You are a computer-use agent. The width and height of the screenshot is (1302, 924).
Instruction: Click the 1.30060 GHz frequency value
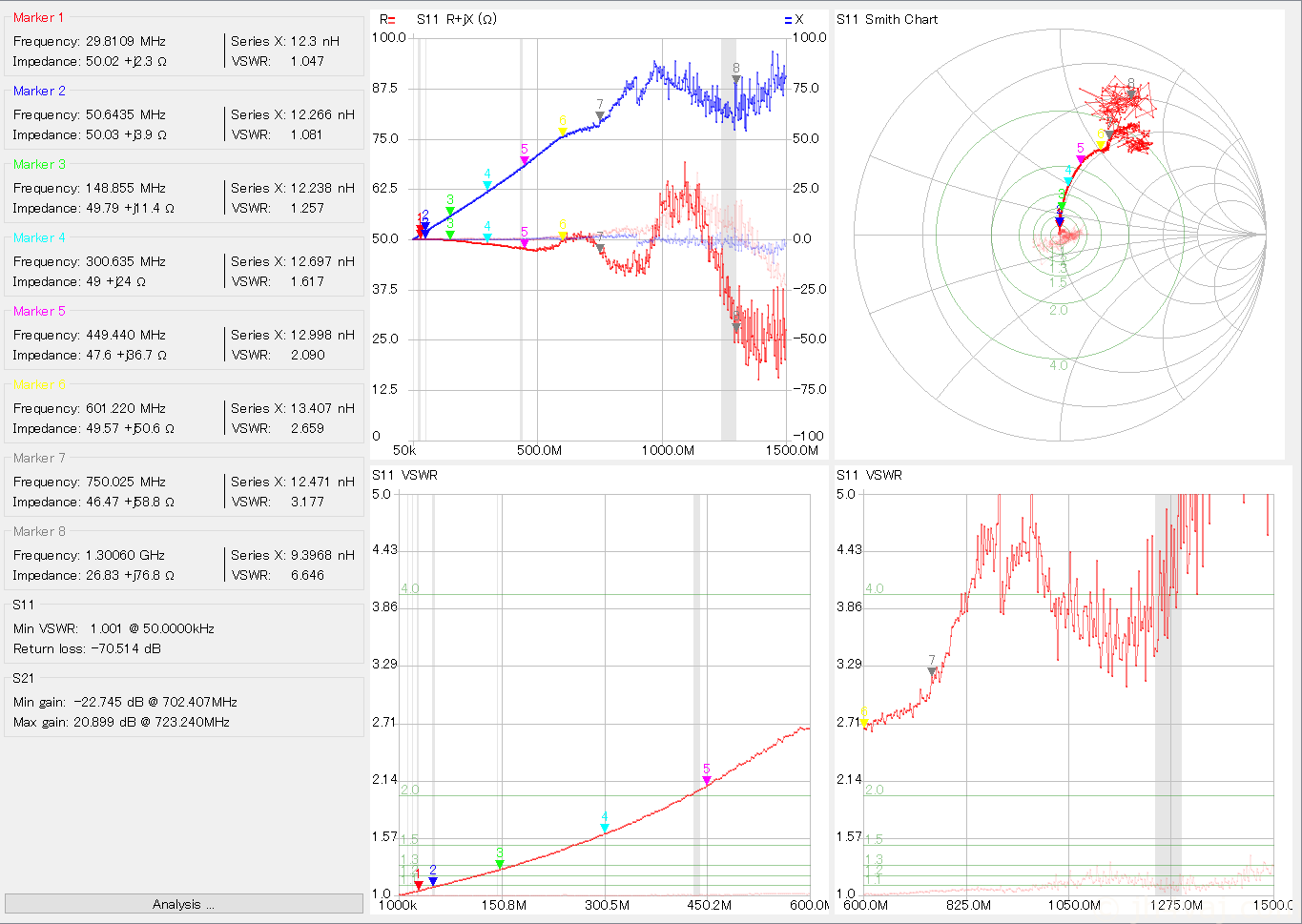tap(125, 555)
